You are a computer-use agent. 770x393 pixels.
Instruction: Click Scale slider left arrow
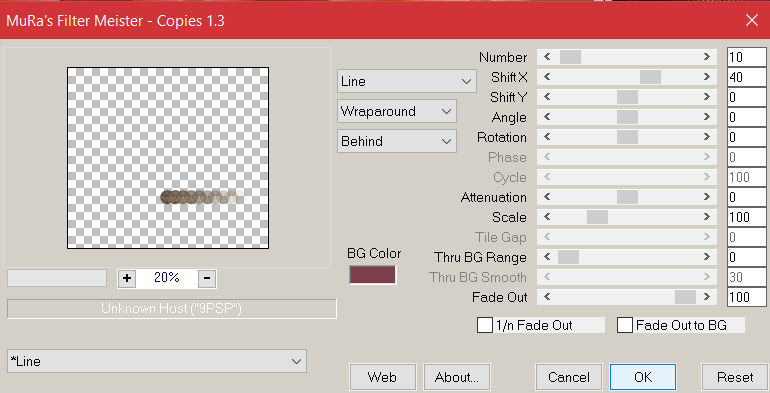[547, 217]
